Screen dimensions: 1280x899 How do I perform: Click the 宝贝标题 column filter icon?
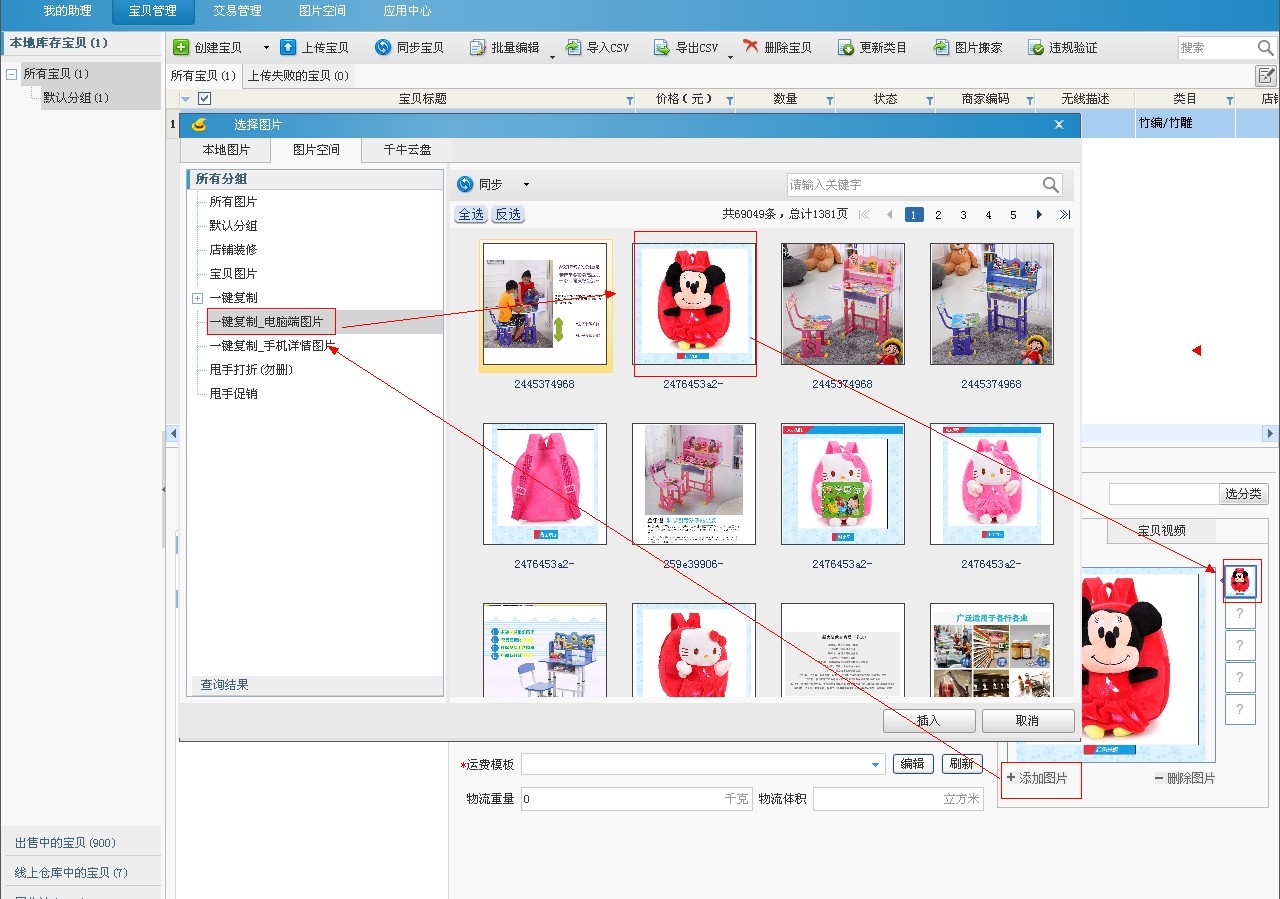pos(629,100)
